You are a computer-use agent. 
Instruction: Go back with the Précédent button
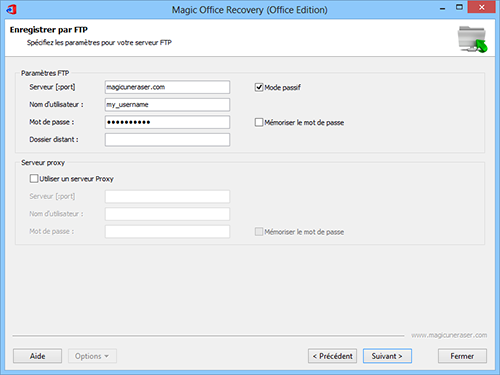point(332,356)
